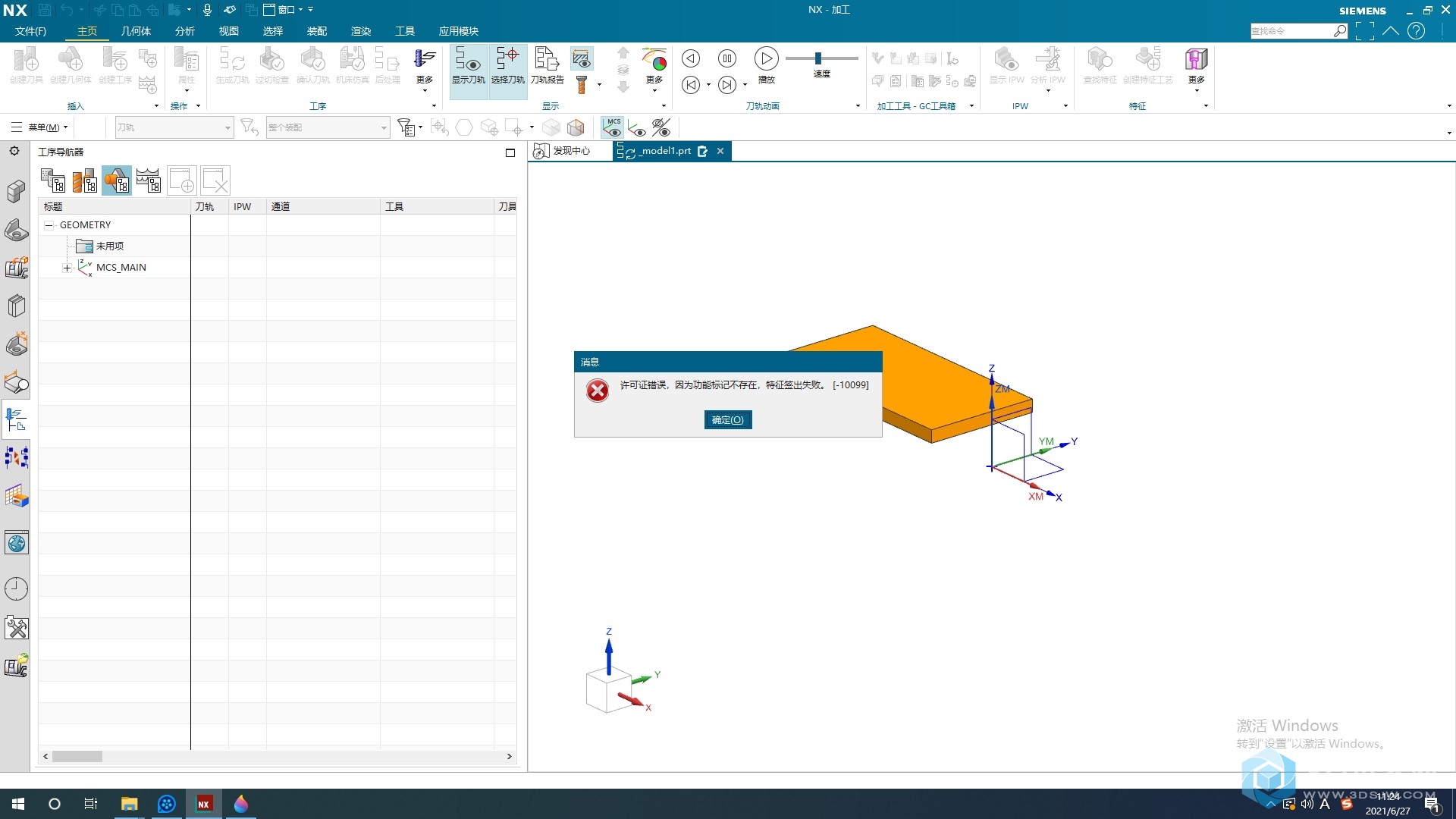Expand 更多 in the 特征 group
This screenshot has height=819, width=1456.
click(1196, 68)
